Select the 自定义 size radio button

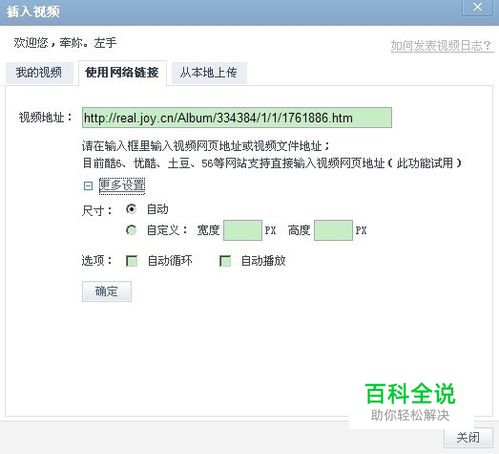(x=131, y=230)
